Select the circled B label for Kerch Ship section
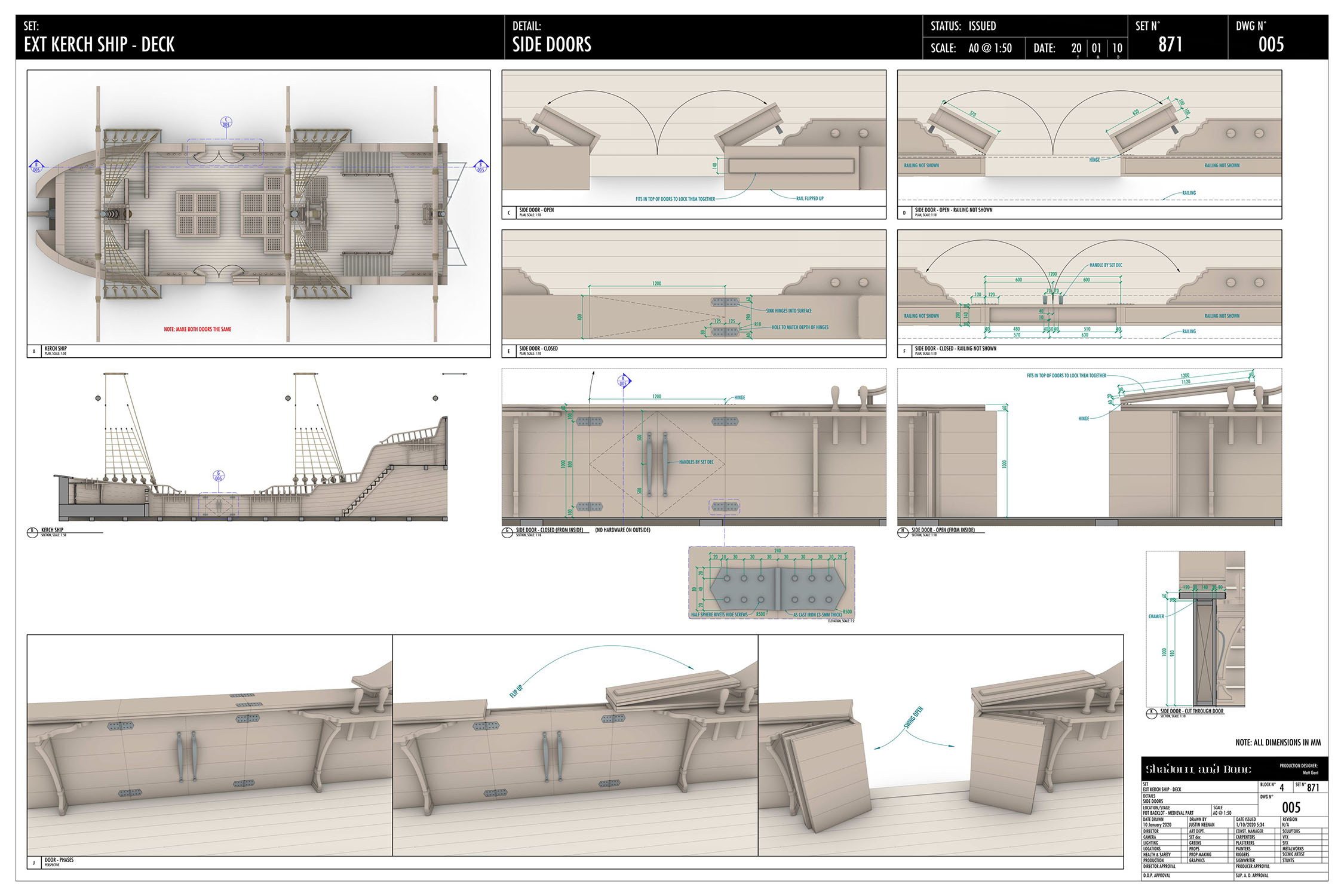Image resolution: width=1344 pixels, height=896 pixels. (33, 532)
